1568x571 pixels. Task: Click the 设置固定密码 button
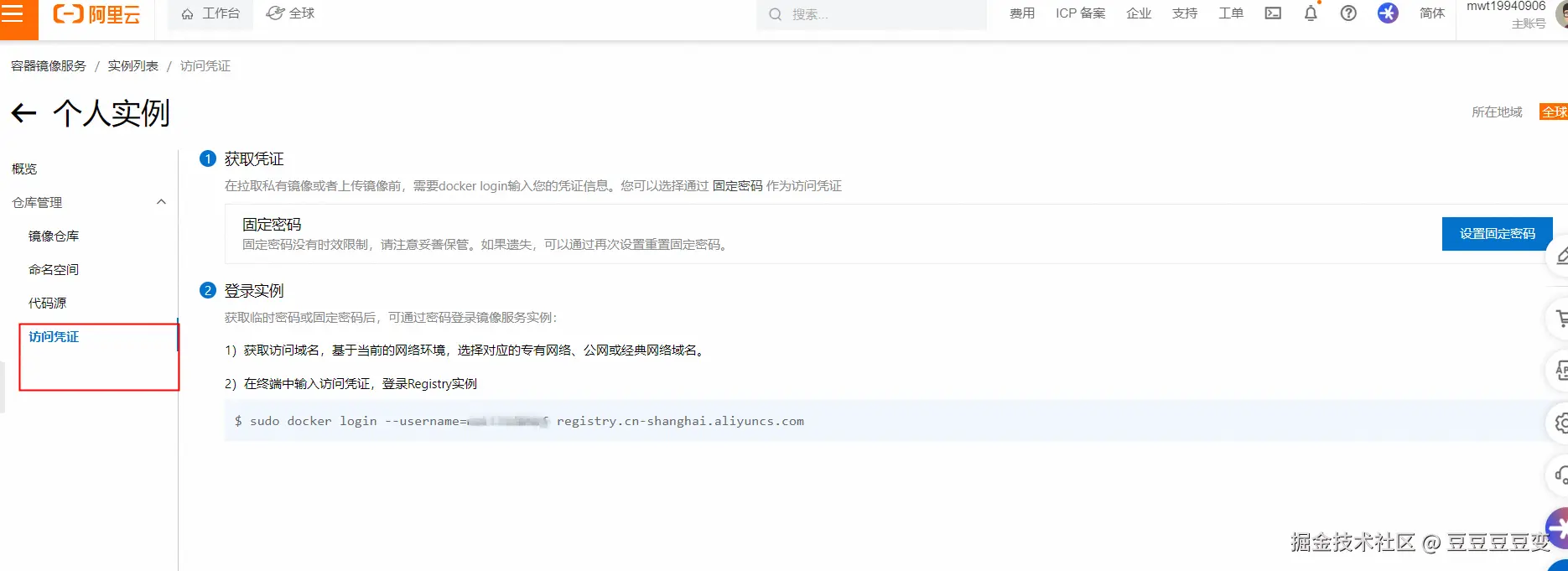pyautogui.click(x=1498, y=234)
